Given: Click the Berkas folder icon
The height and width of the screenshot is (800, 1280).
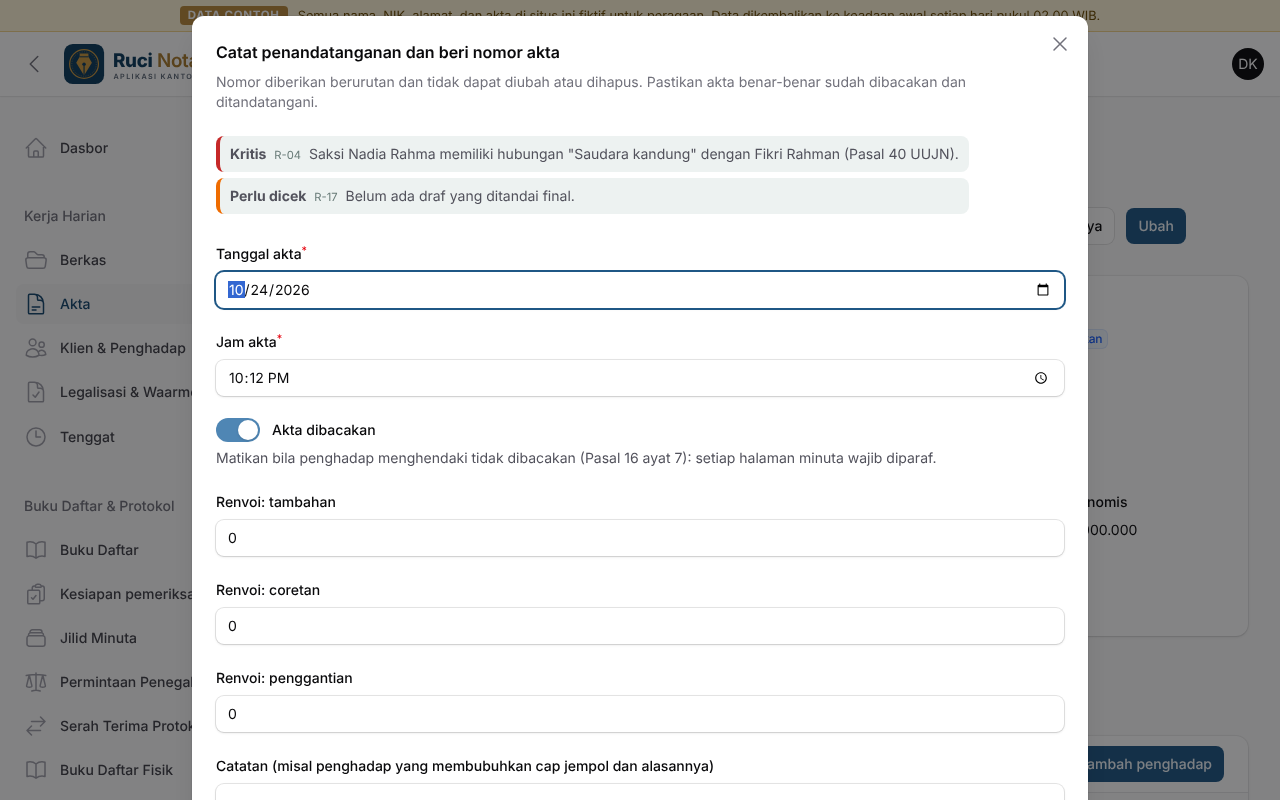Looking at the screenshot, I should pyautogui.click(x=36, y=260).
